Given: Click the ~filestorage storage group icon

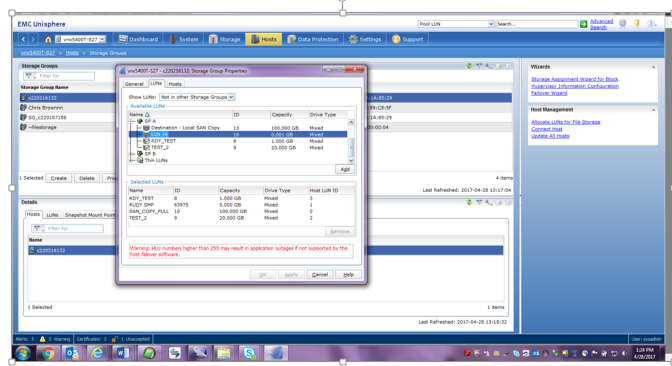Looking at the screenshot, I should [24, 127].
